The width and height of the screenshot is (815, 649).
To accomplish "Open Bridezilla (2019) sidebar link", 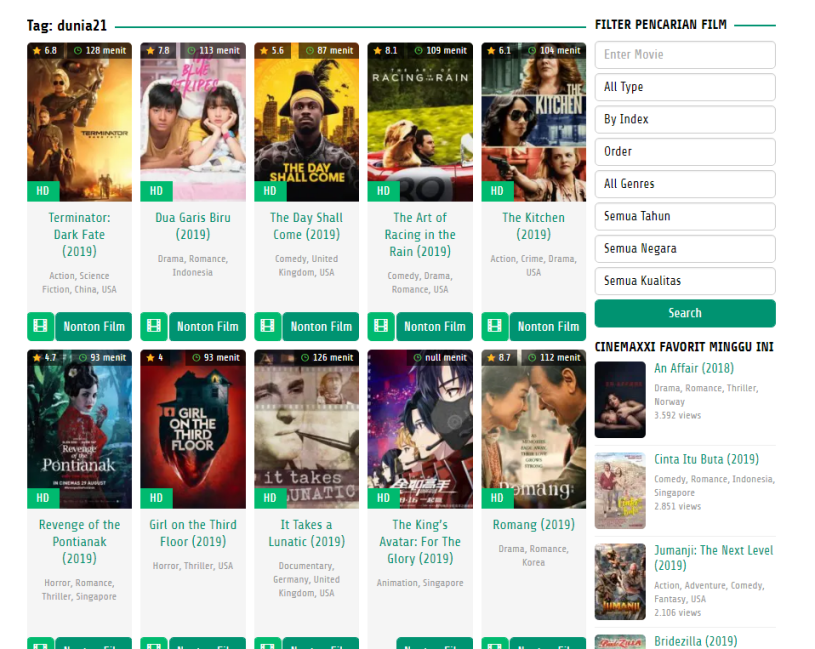I will (x=695, y=641).
